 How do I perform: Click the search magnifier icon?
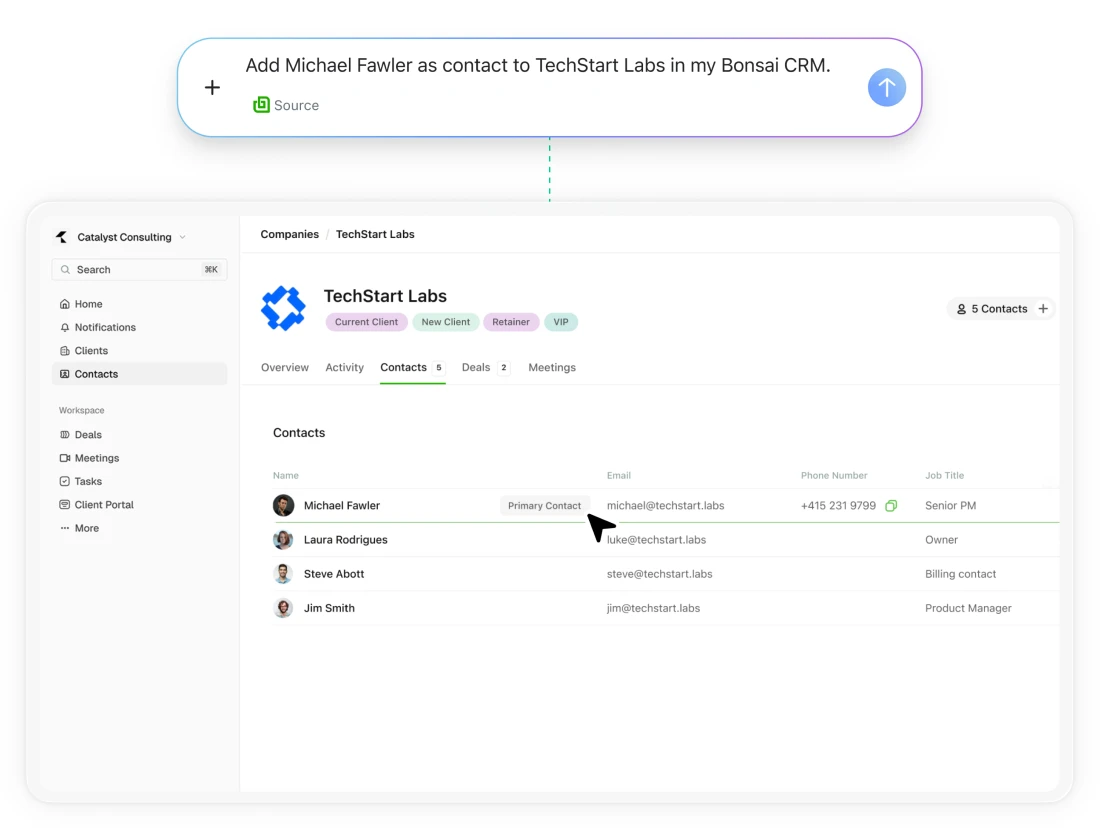(x=65, y=269)
